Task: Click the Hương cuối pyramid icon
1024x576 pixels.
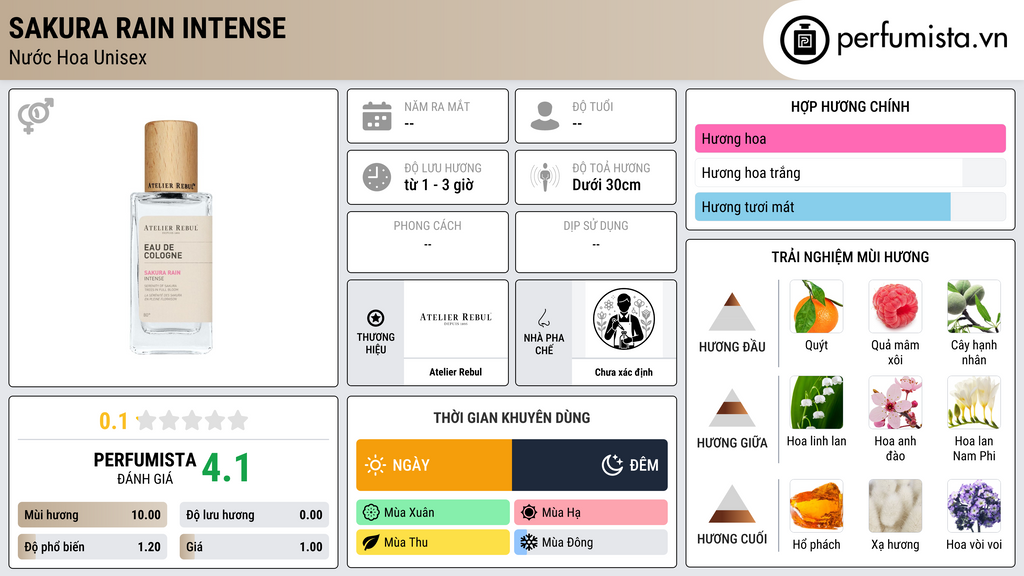Action: 732,504
